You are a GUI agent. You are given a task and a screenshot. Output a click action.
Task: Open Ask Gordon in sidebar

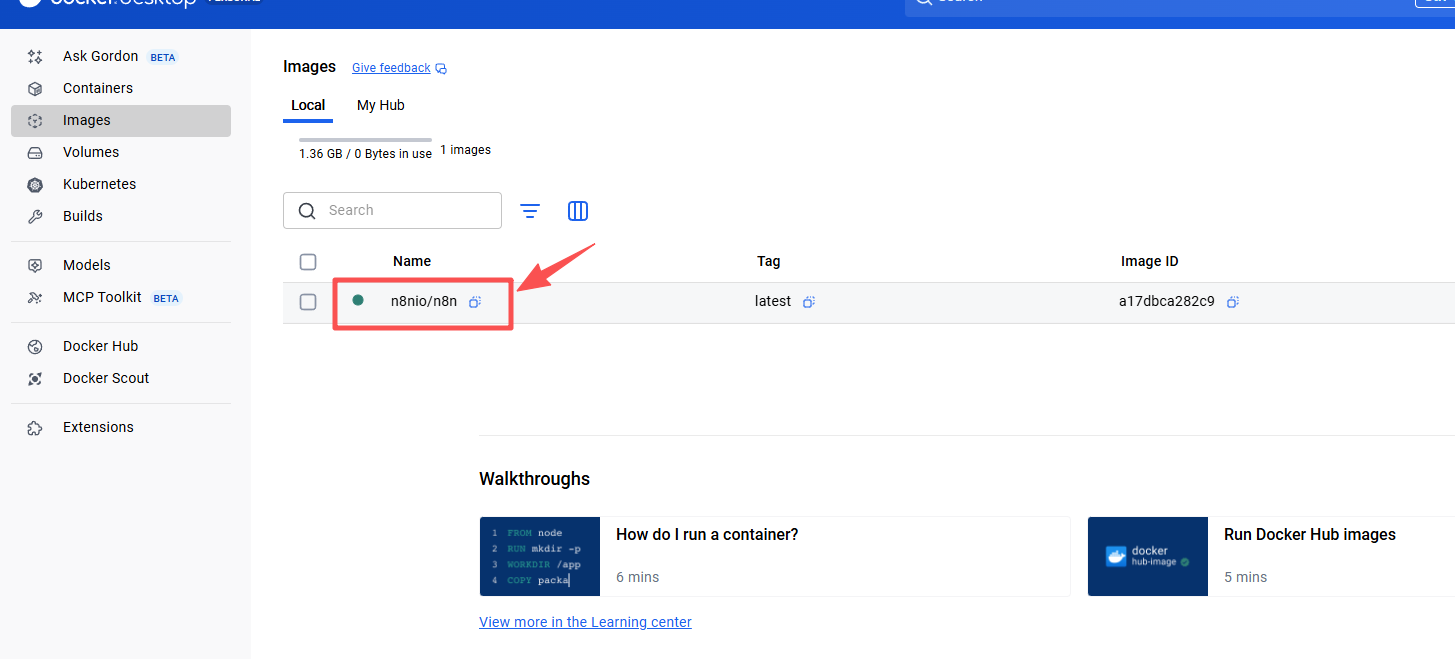click(x=121, y=57)
